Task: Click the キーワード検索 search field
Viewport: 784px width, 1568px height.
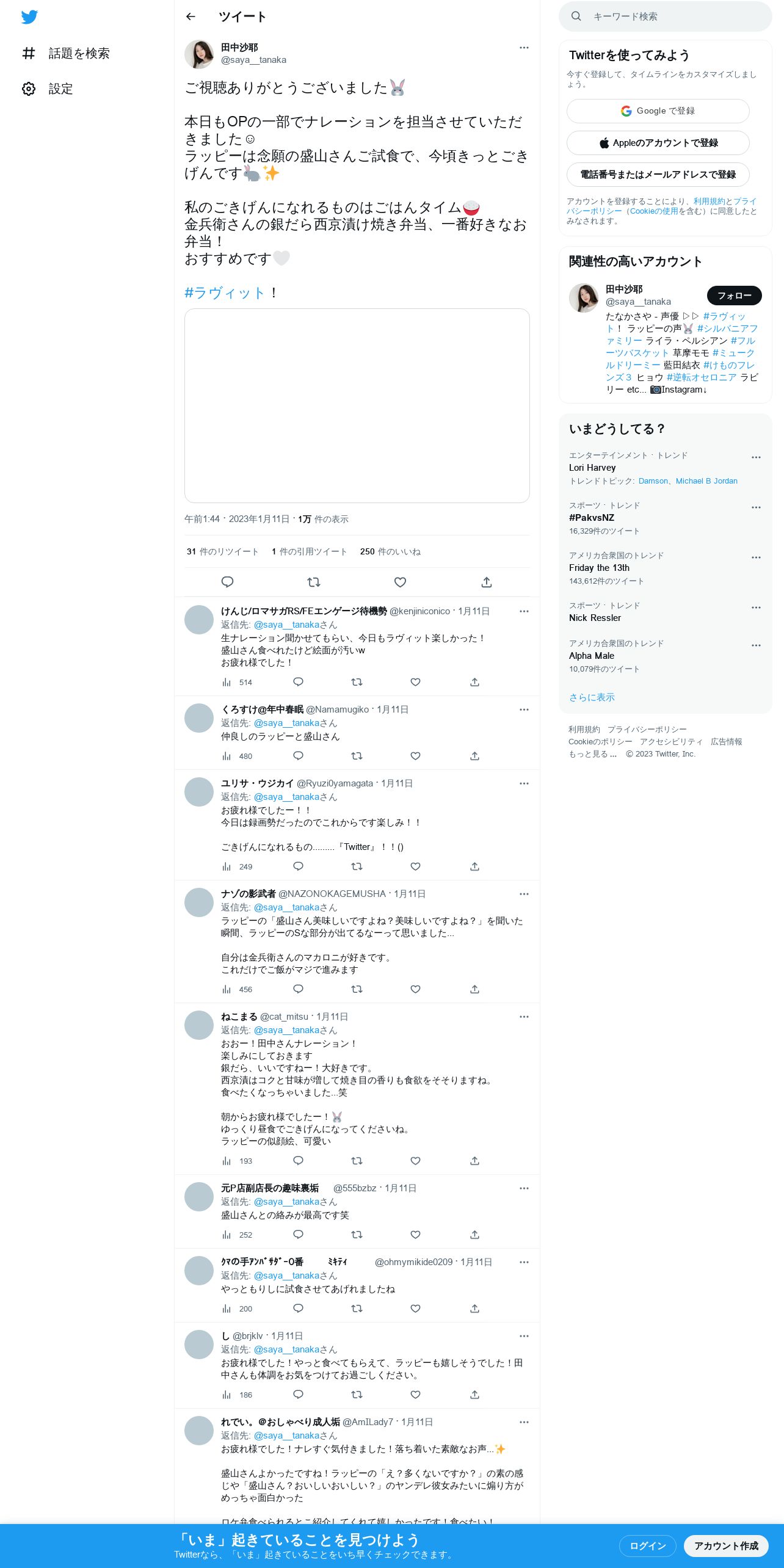Action: pos(666,16)
